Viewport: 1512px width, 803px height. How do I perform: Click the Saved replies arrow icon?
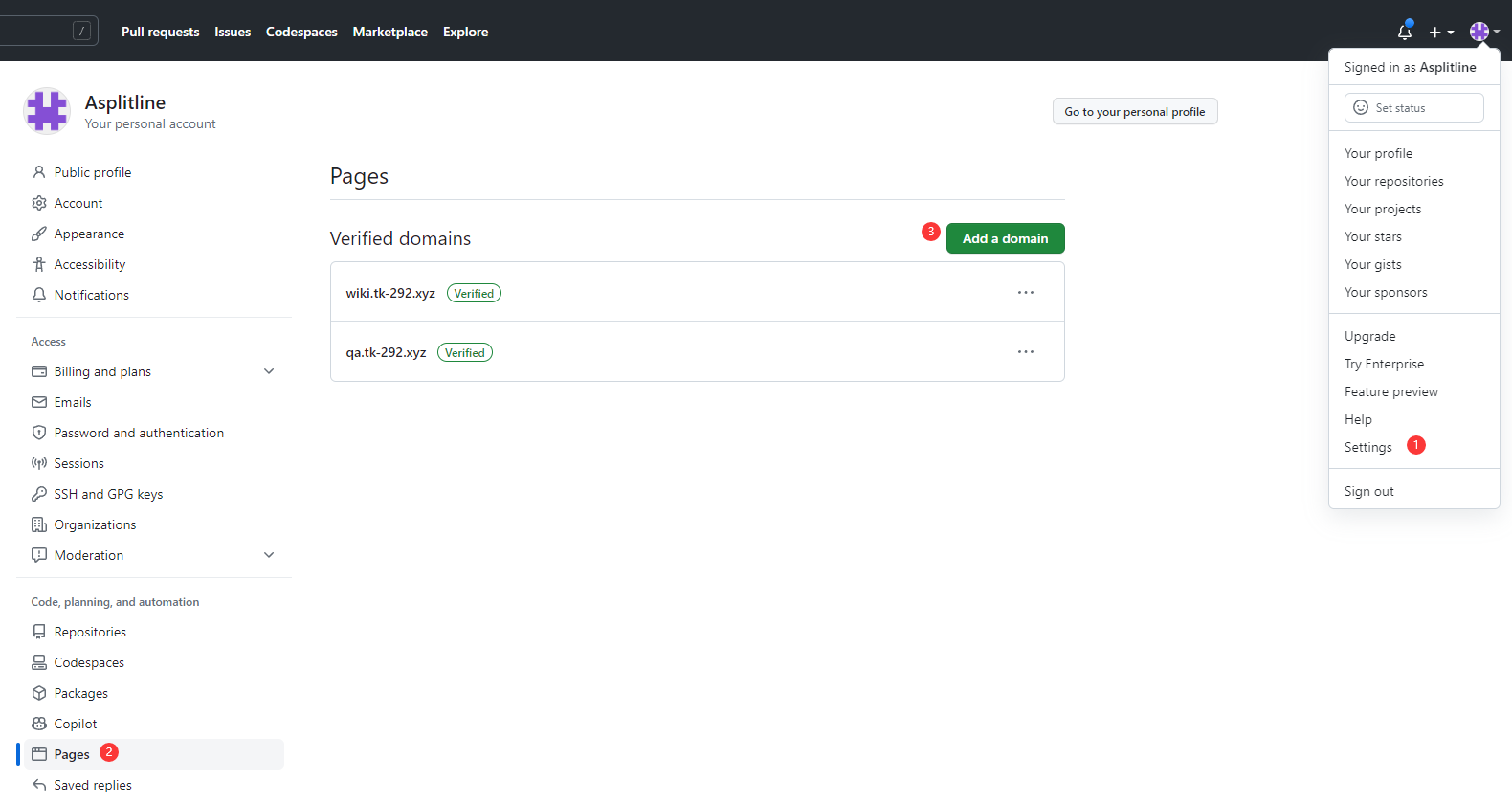(39, 785)
